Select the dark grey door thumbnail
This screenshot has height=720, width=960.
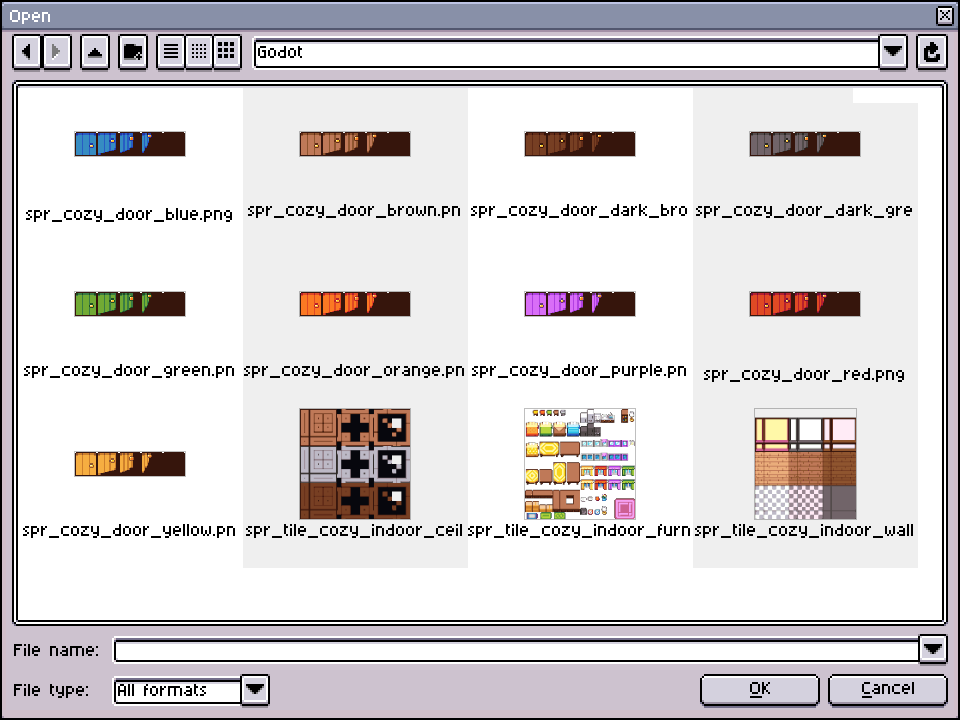(x=805, y=144)
